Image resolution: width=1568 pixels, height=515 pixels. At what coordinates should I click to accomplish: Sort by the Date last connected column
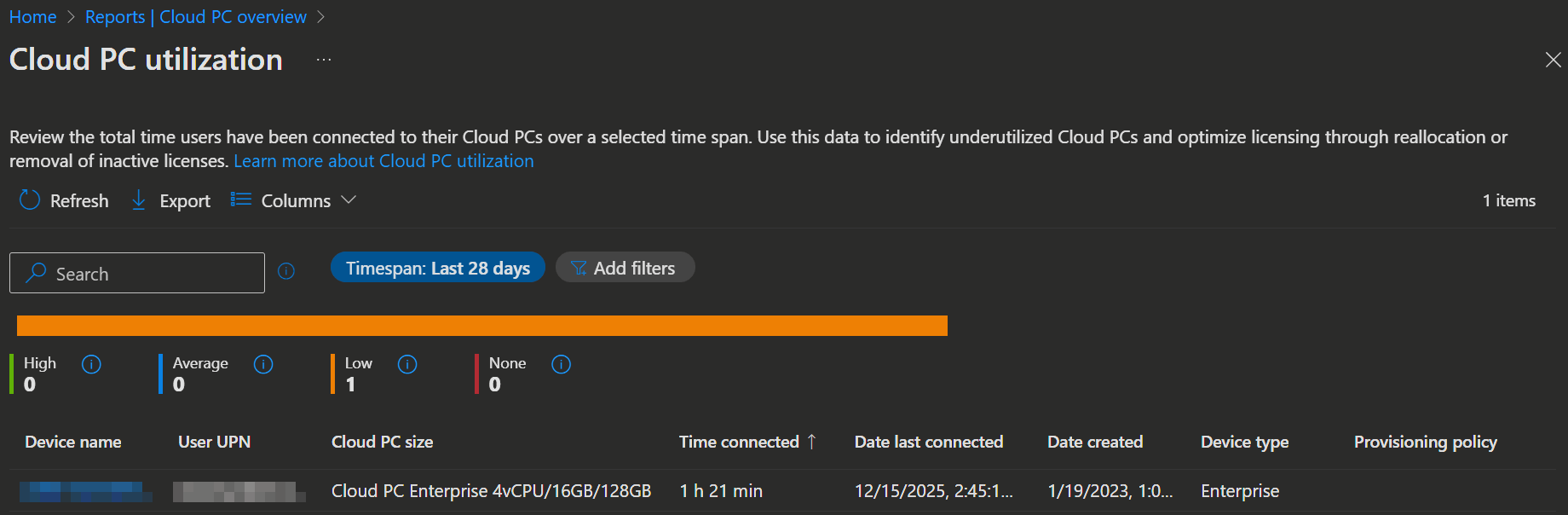tap(928, 442)
